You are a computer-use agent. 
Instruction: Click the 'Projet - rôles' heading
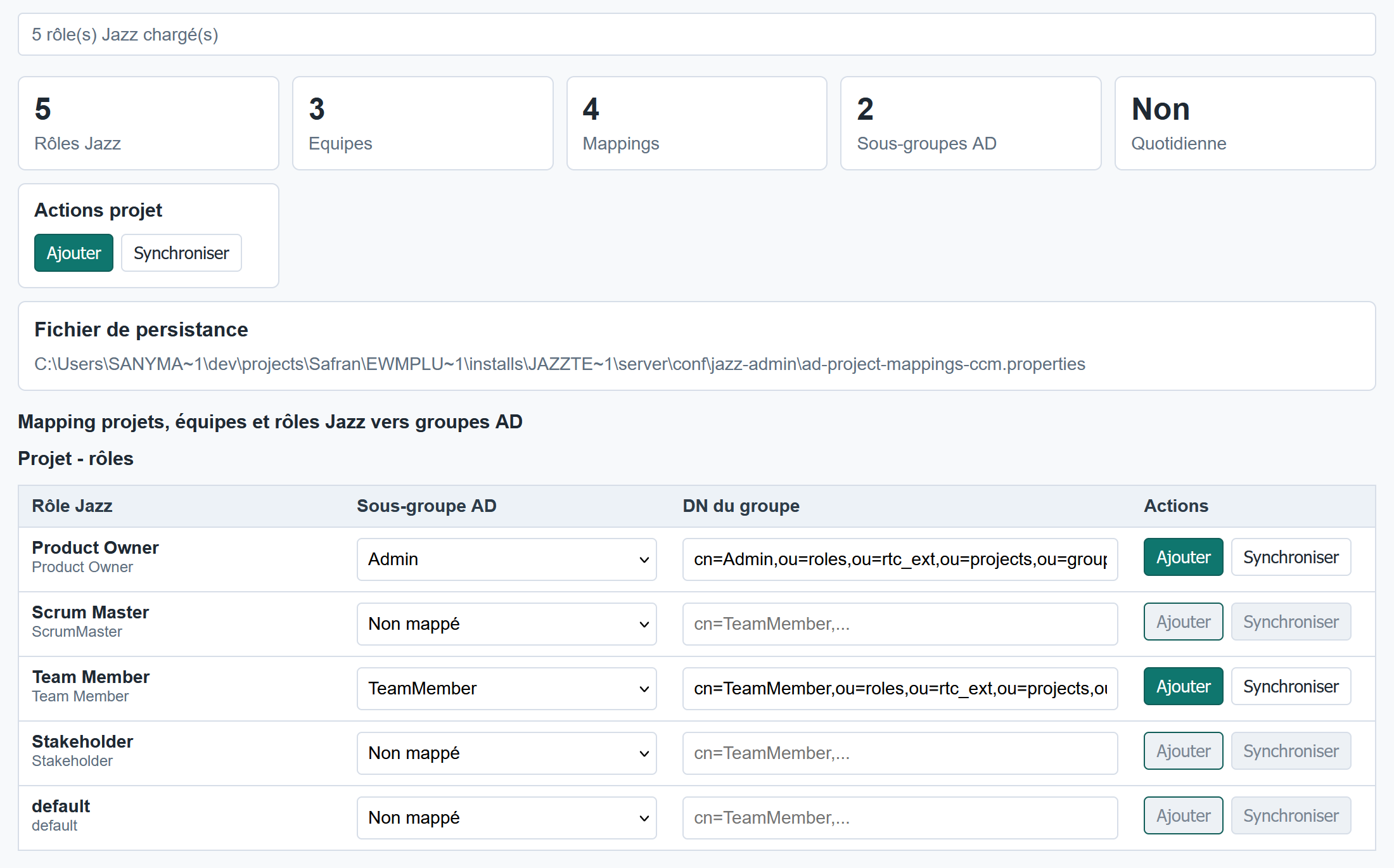point(75,458)
